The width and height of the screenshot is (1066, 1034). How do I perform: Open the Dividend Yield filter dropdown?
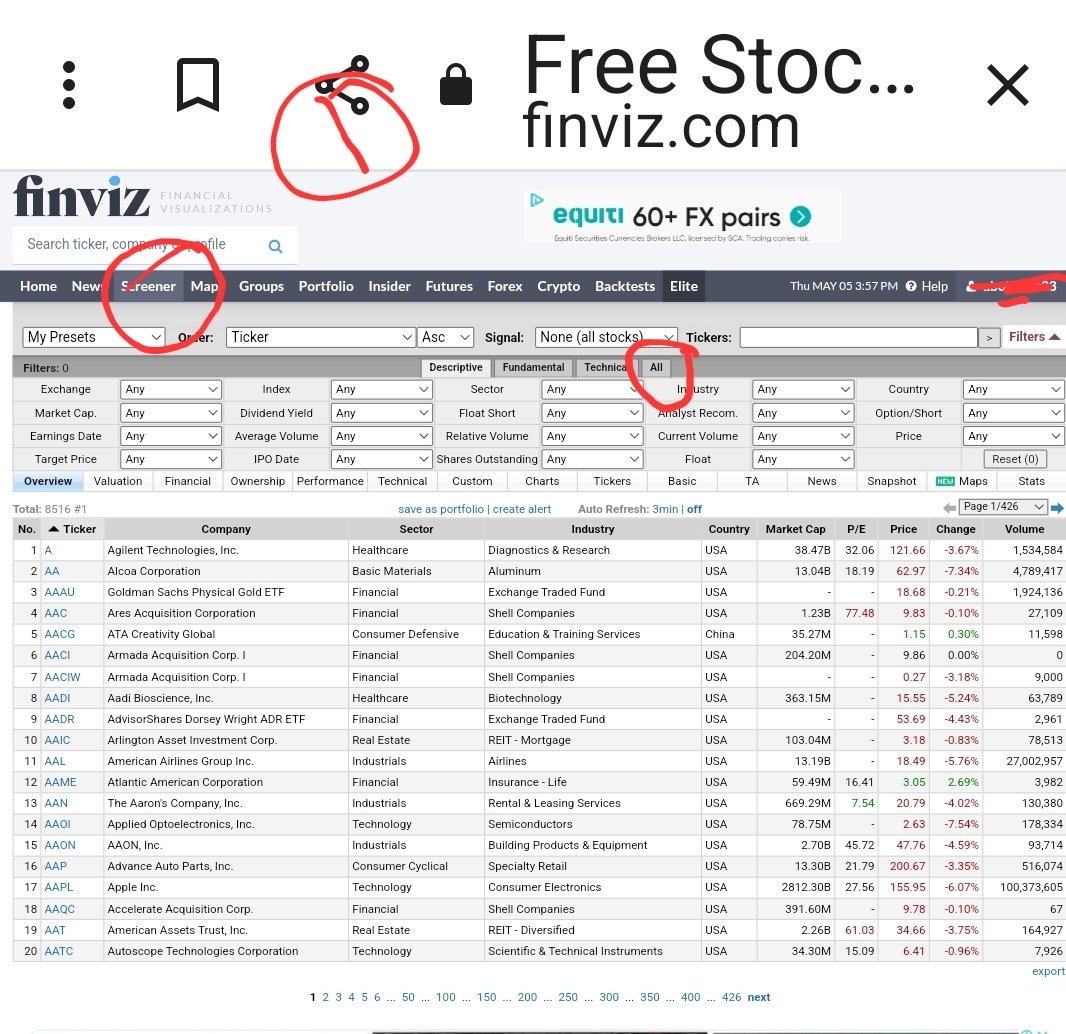[381, 413]
